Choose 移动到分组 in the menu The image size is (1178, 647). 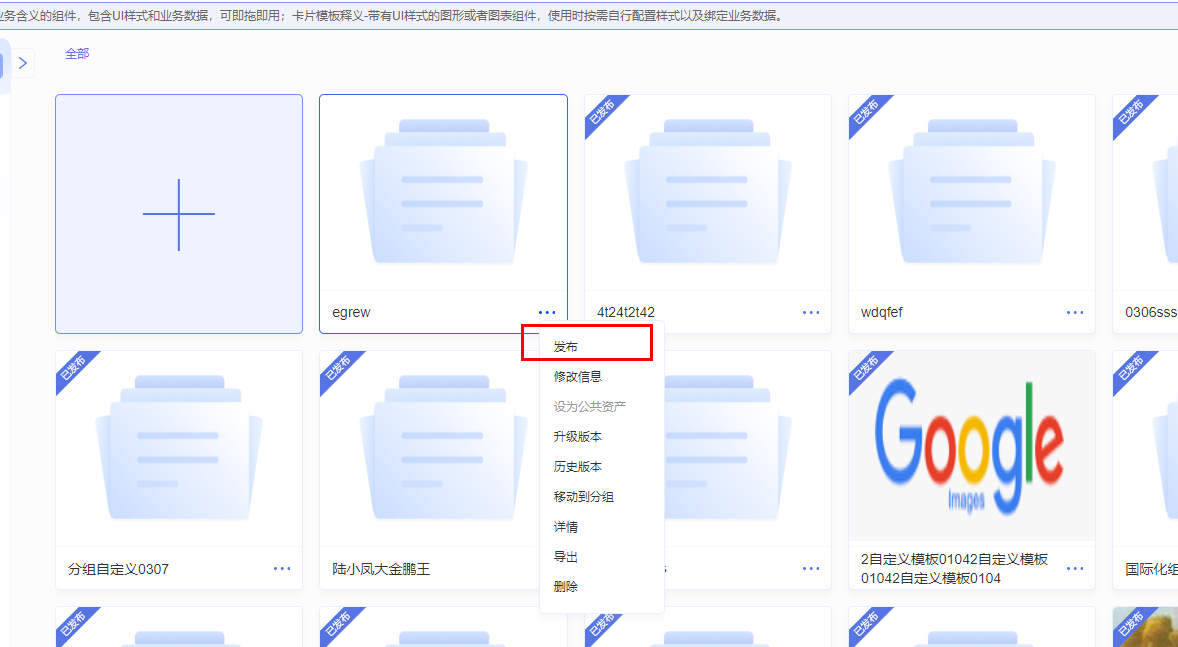584,497
